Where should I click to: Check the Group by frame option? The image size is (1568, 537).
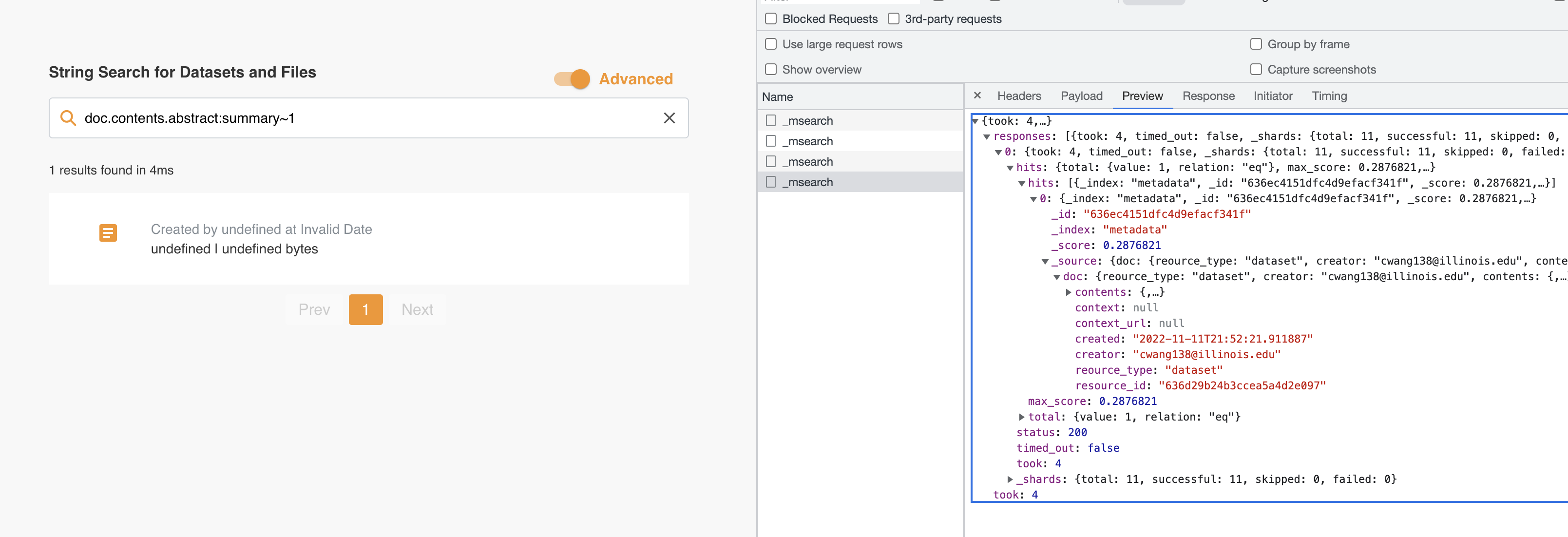tap(1256, 44)
